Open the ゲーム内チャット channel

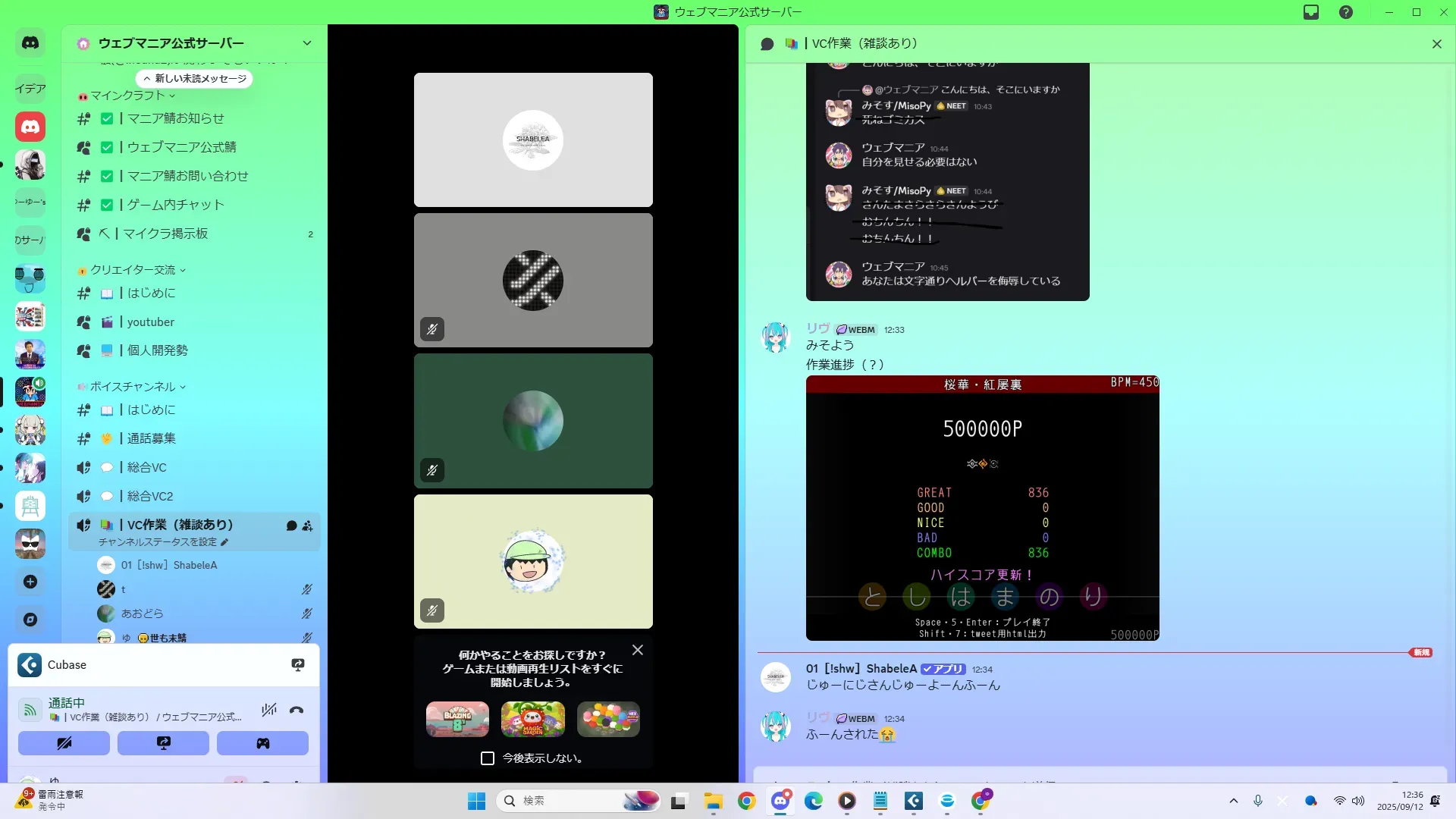pyautogui.click(x=175, y=205)
